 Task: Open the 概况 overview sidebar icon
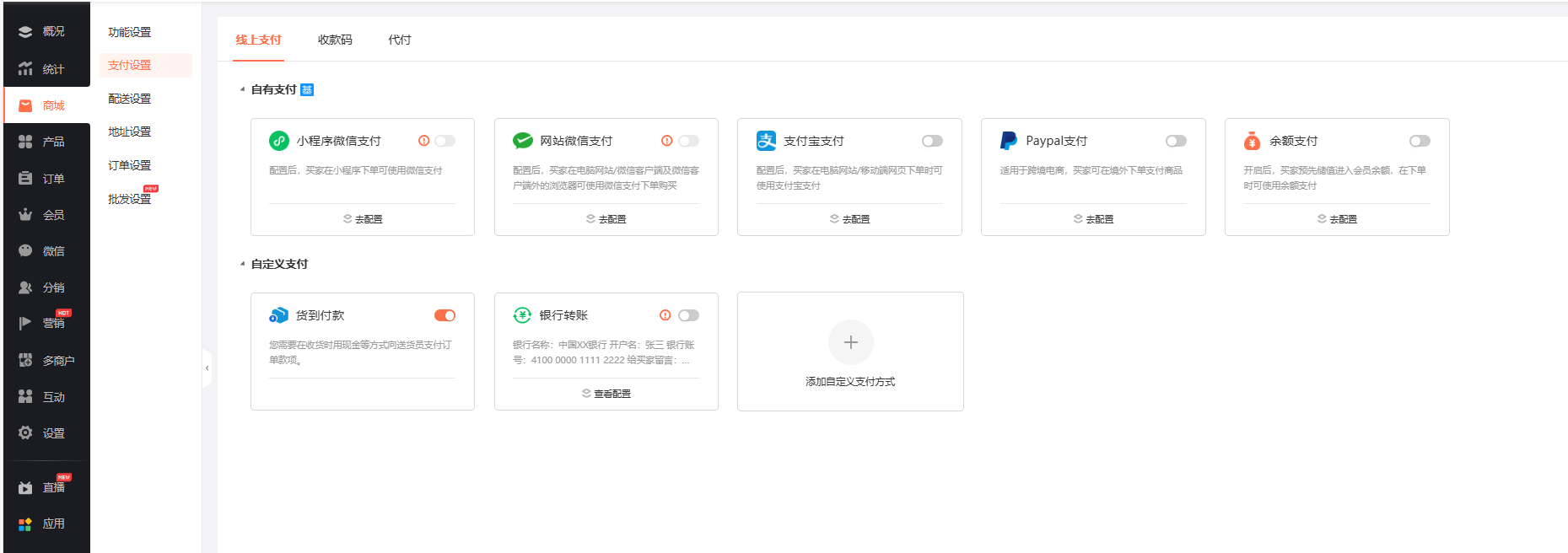(x=25, y=31)
